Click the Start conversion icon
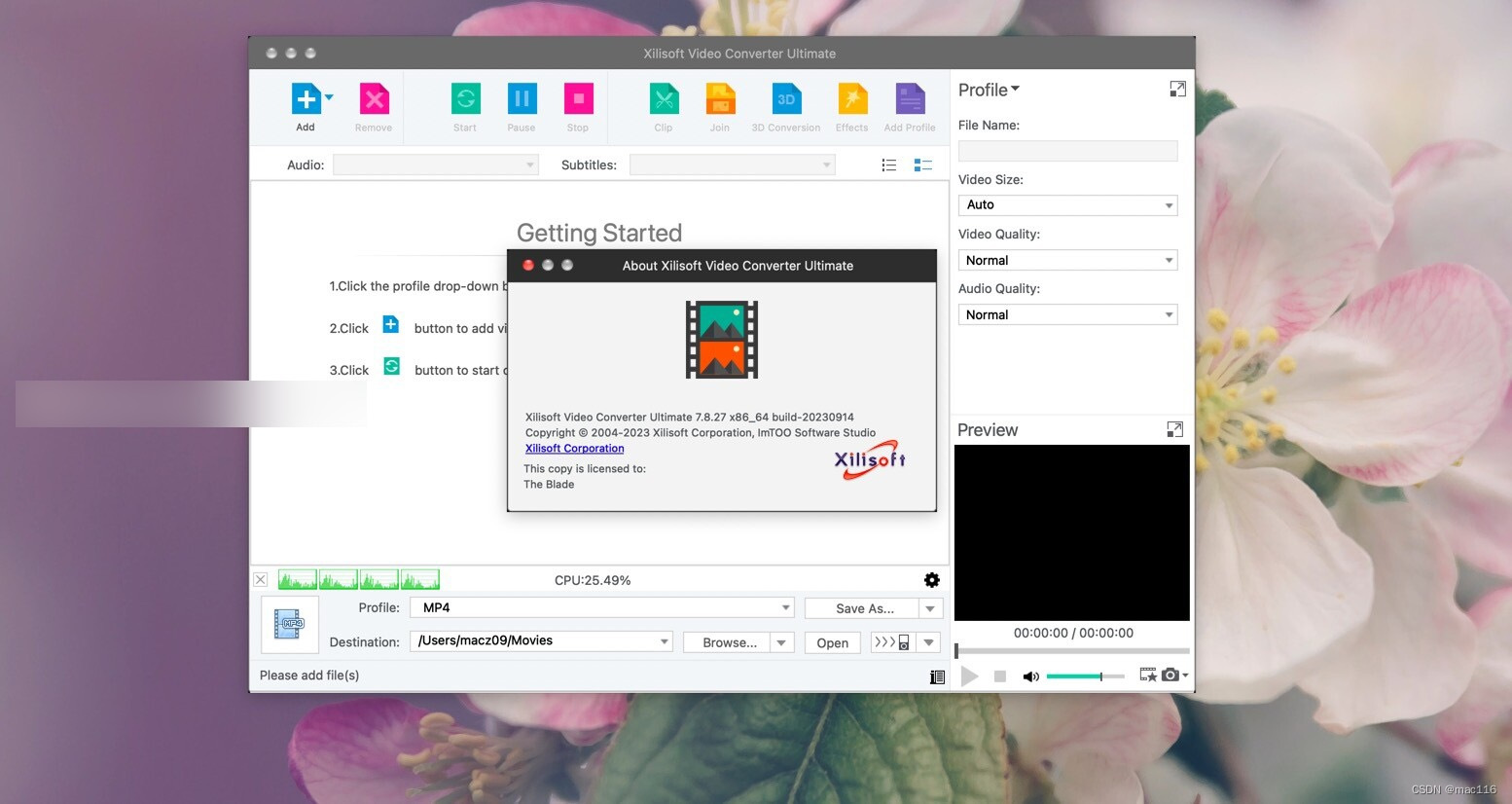 (465, 99)
